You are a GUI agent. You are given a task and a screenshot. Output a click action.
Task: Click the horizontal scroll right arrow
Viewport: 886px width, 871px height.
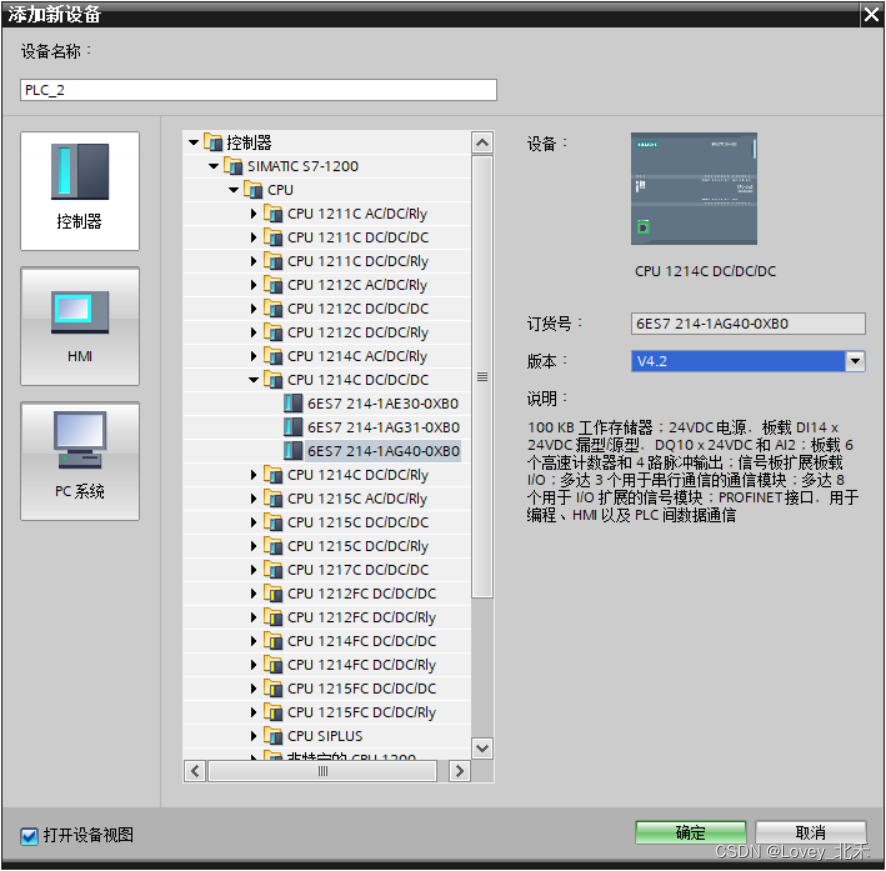click(459, 771)
